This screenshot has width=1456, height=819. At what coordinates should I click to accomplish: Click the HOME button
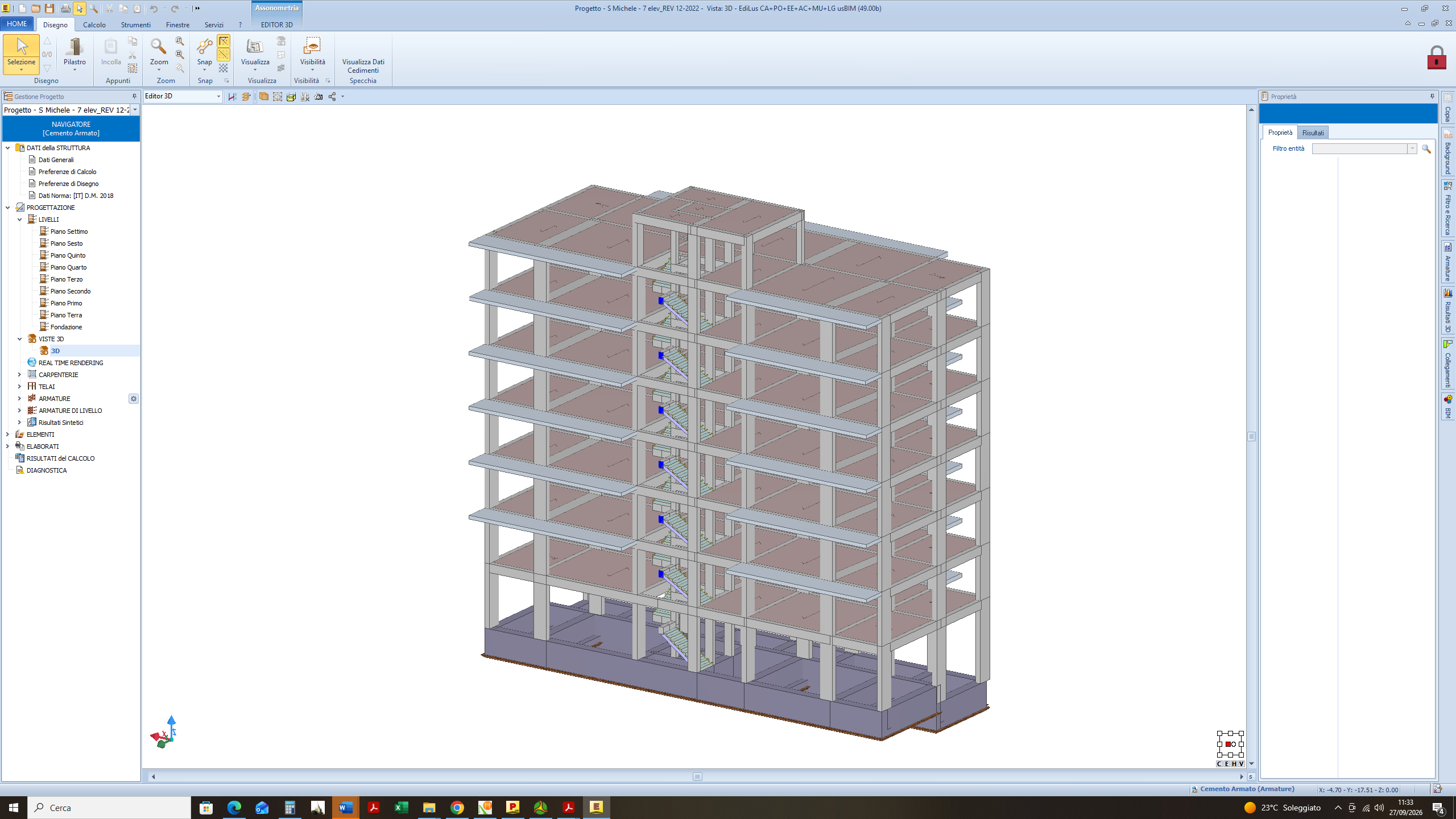pyautogui.click(x=17, y=24)
